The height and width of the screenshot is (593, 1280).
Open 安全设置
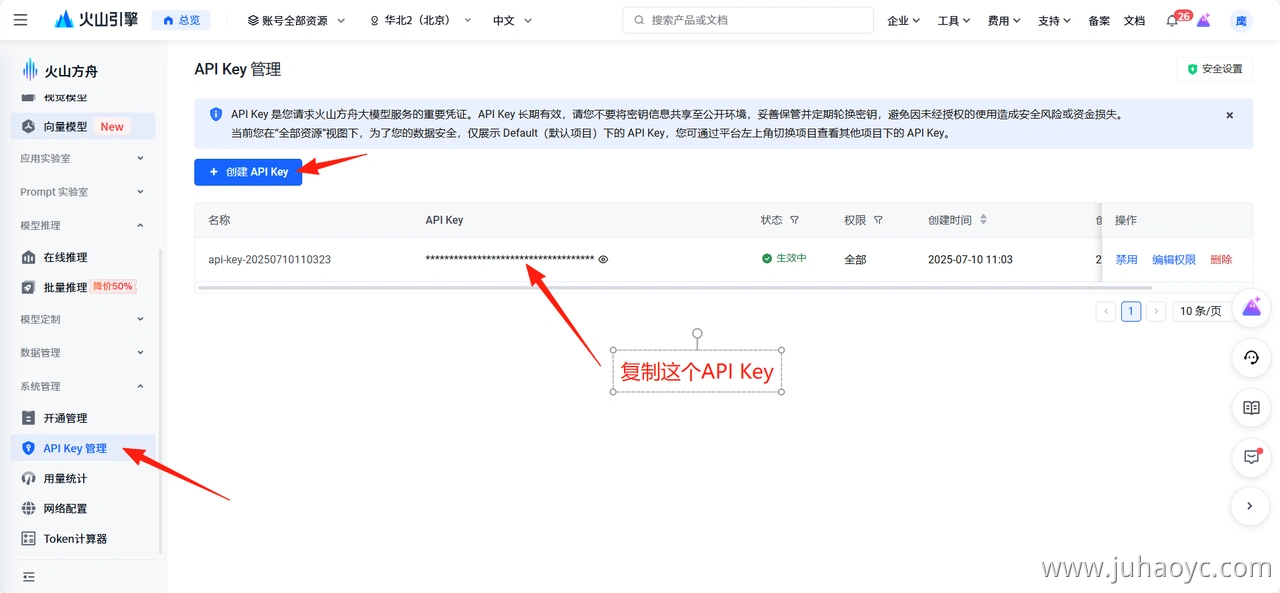click(1215, 69)
